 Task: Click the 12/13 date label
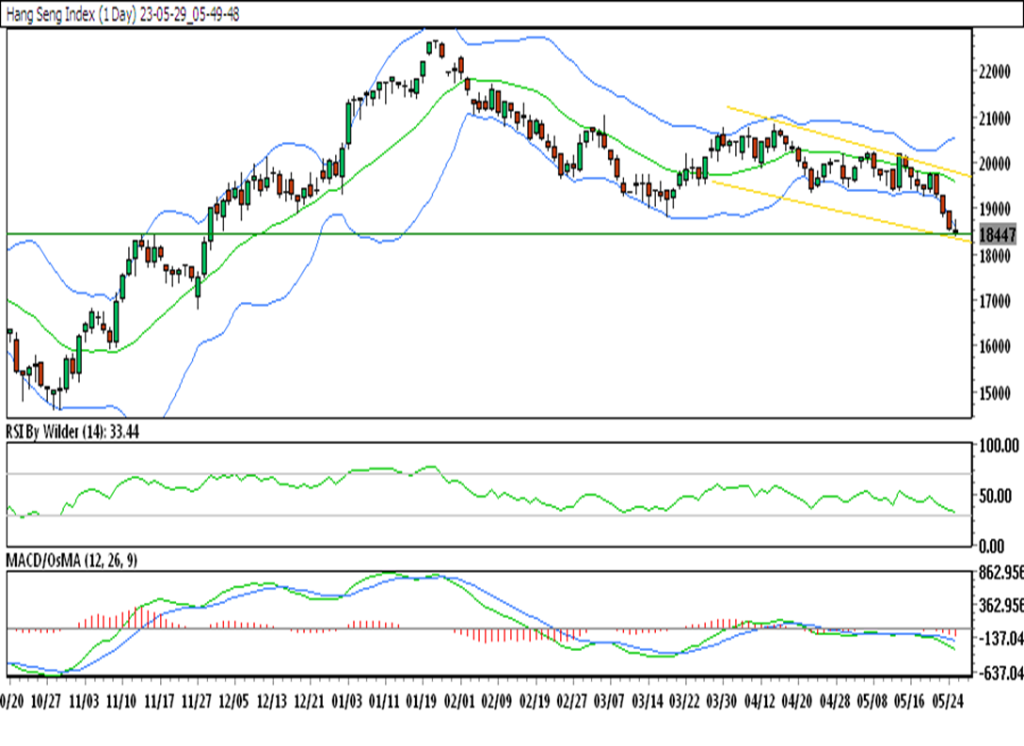point(272,702)
